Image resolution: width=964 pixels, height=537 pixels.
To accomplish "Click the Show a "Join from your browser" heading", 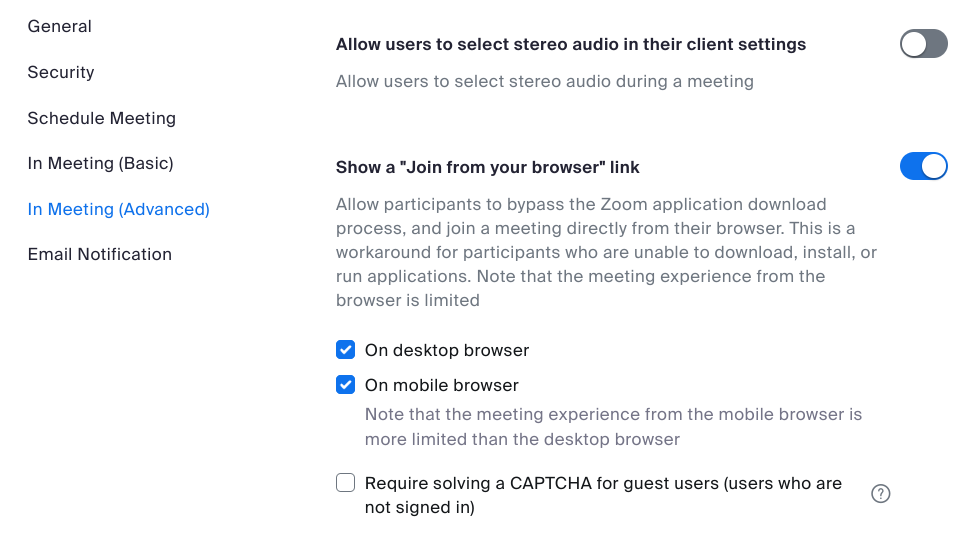I will click(488, 167).
